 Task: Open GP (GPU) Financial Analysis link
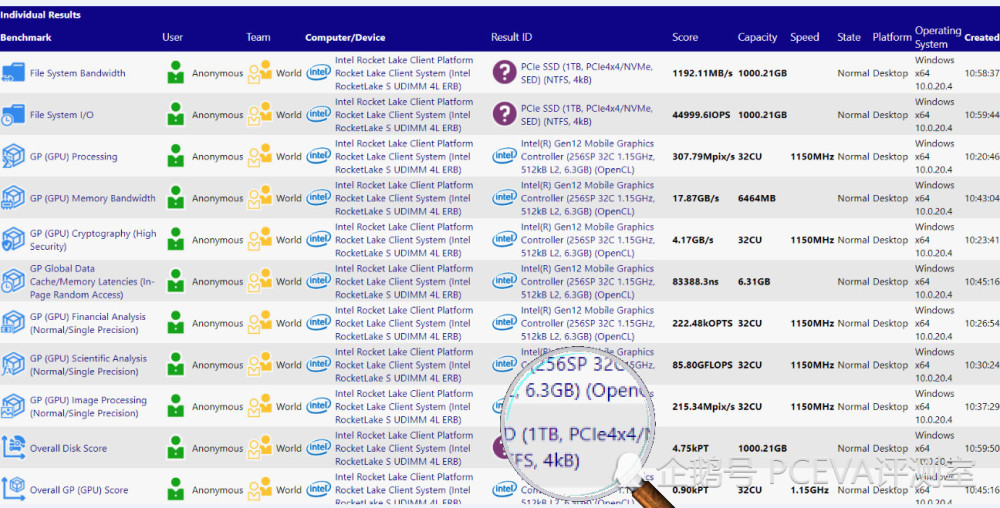click(88, 323)
